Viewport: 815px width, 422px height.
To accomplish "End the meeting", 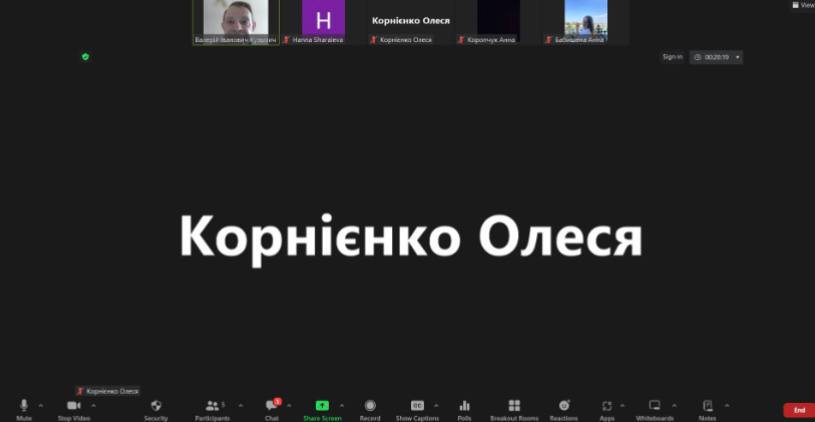I will tap(799, 410).
